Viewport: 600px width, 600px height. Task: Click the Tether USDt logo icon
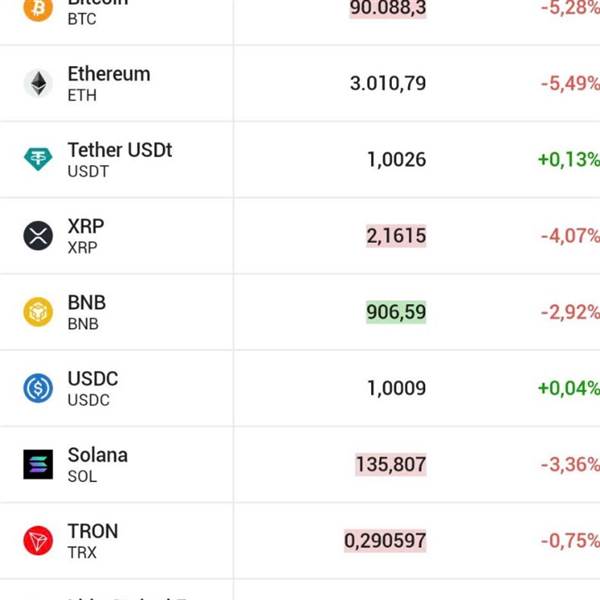[x=38, y=159]
